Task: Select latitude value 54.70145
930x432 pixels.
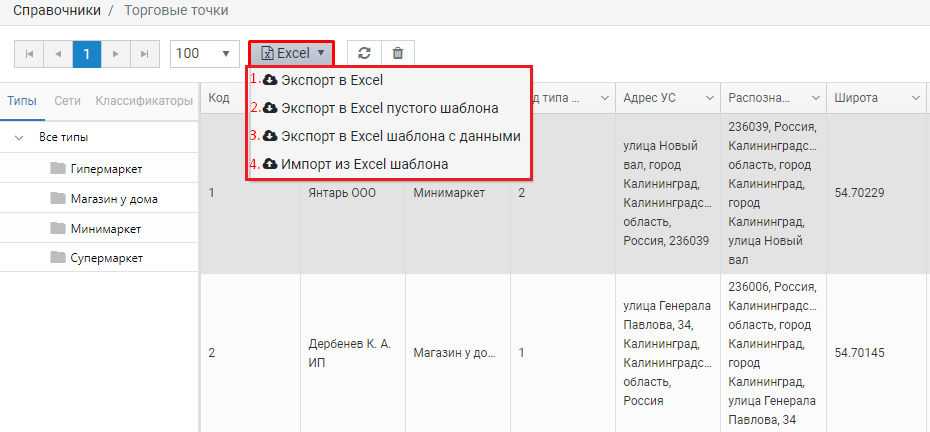Action: click(859, 353)
